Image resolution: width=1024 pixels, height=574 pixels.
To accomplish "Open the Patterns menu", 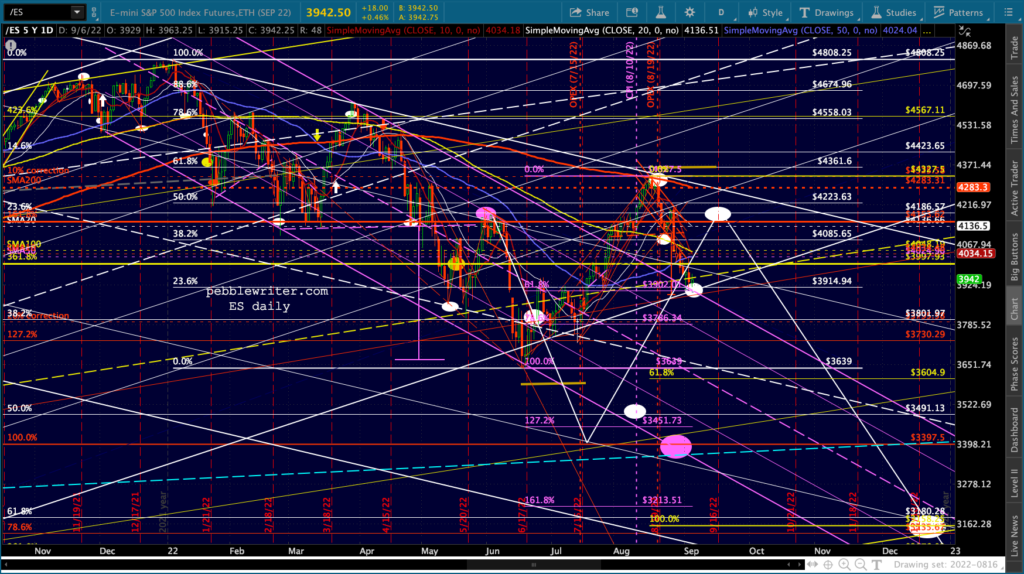I will click(x=958, y=12).
